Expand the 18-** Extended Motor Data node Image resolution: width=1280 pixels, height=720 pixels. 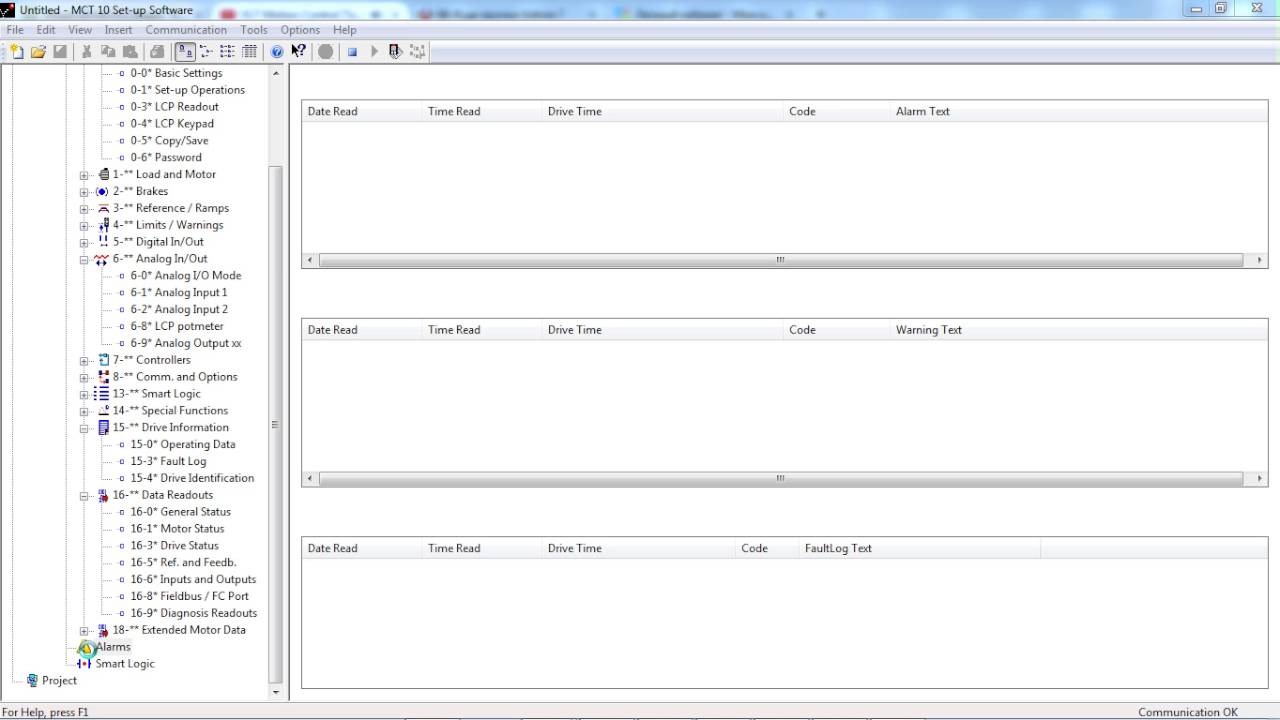click(x=85, y=631)
